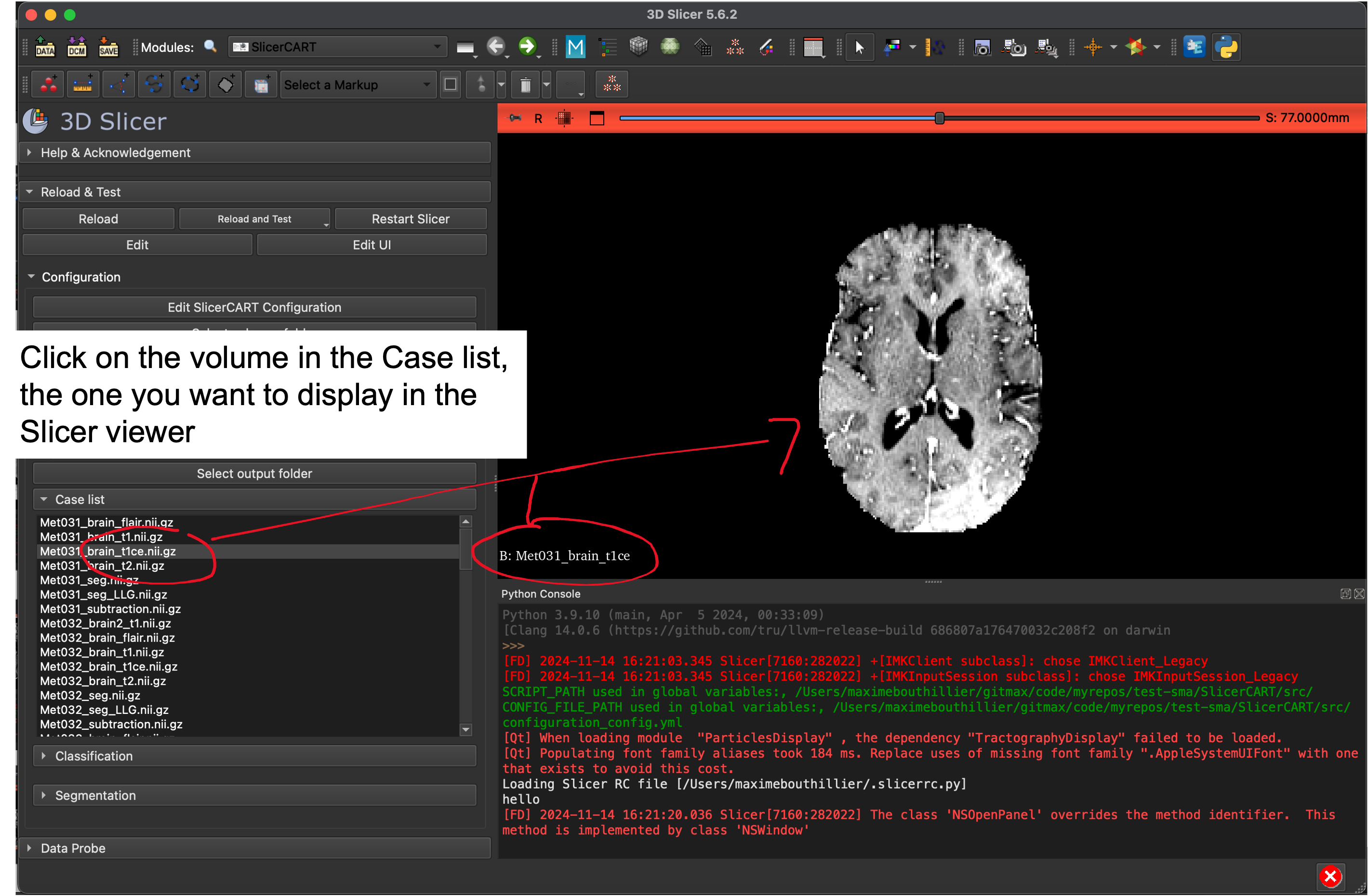Toggle the slice view pin icon
The height and width of the screenshot is (896, 1369).
click(x=515, y=118)
